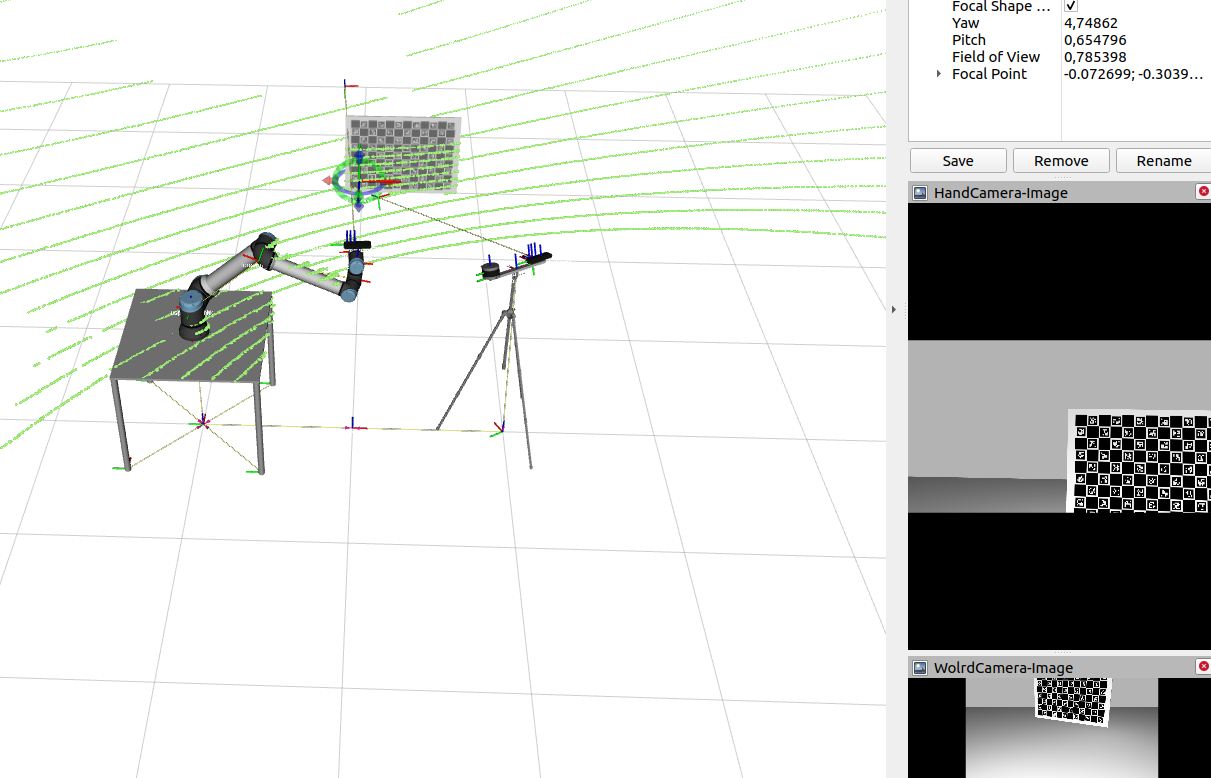Close the HandCamera-Image display panel
1211x778 pixels.
pos(1203,191)
